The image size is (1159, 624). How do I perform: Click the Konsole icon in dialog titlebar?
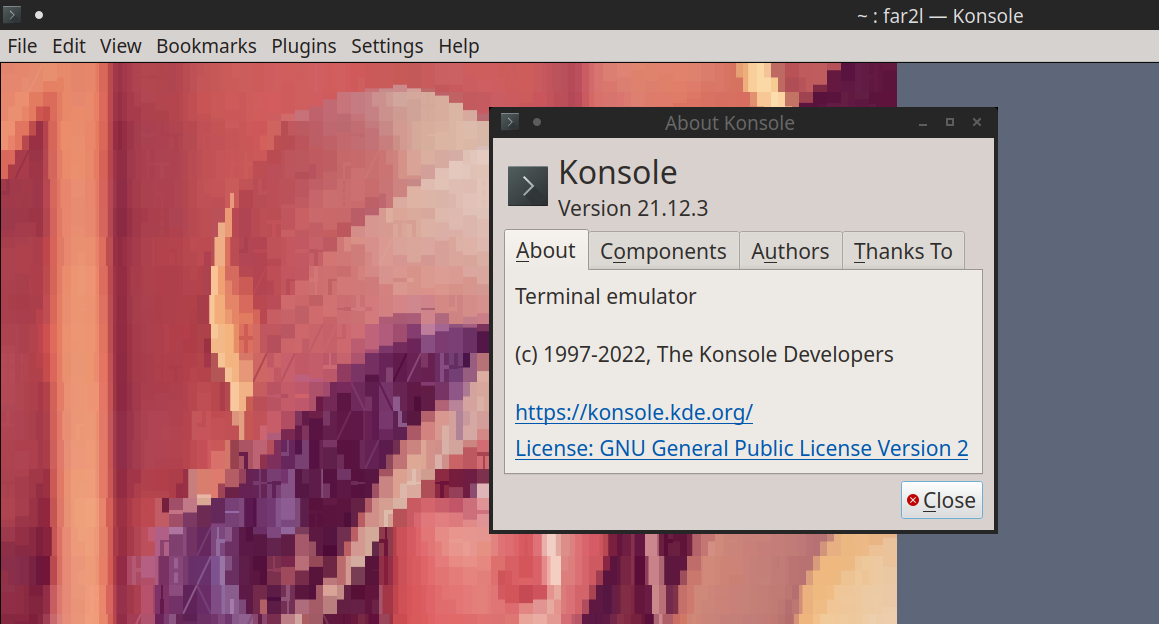tap(509, 121)
